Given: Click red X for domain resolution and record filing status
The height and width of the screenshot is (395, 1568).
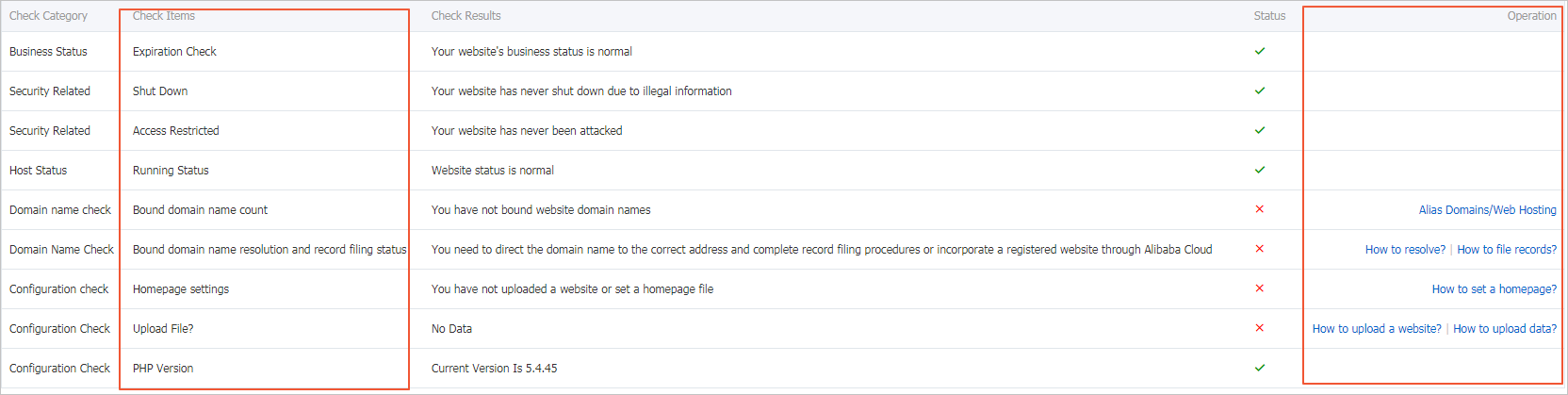Looking at the screenshot, I should coord(1260,249).
